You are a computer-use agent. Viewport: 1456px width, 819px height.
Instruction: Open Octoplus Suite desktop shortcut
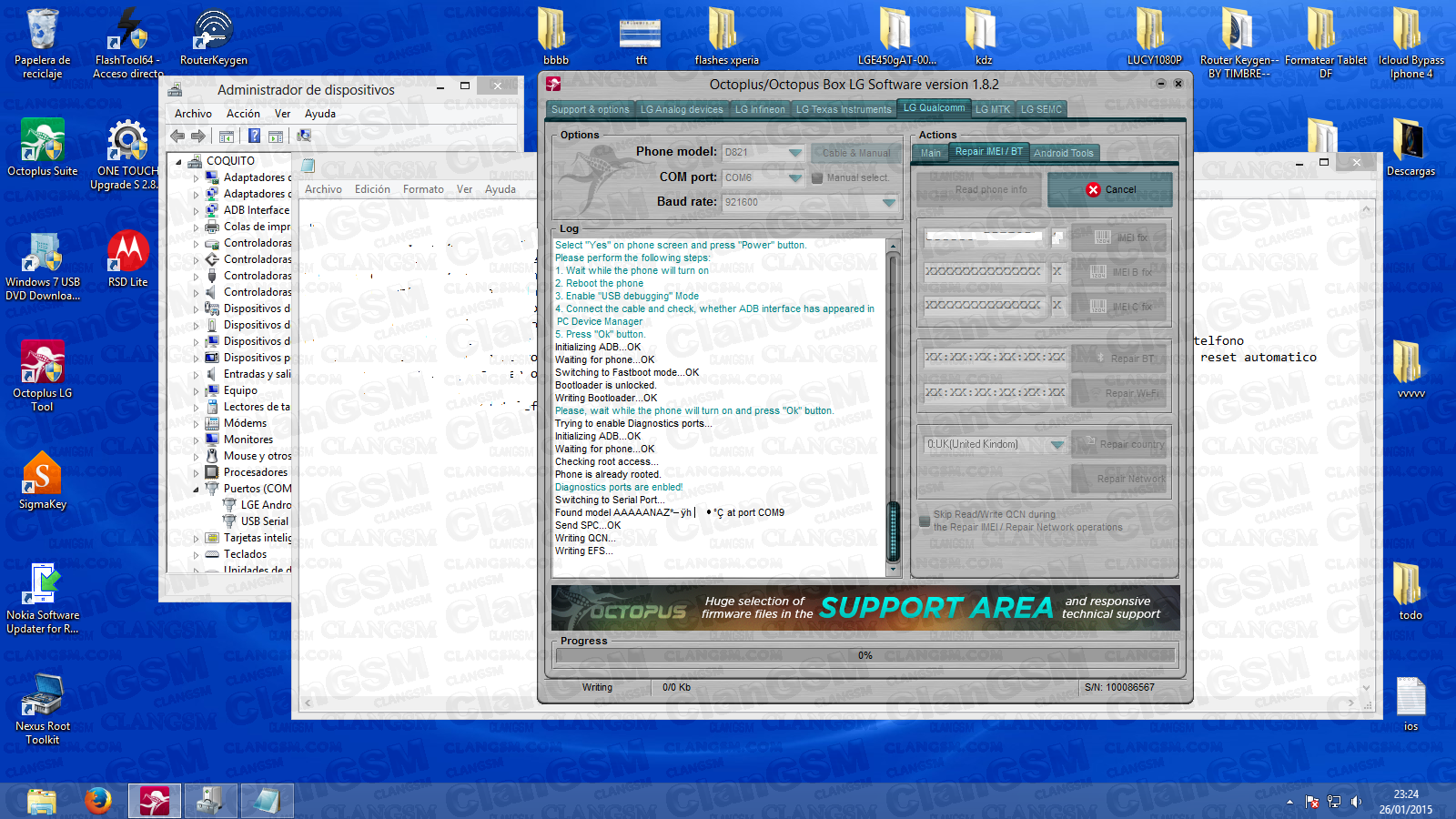click(x=43, y=147)
